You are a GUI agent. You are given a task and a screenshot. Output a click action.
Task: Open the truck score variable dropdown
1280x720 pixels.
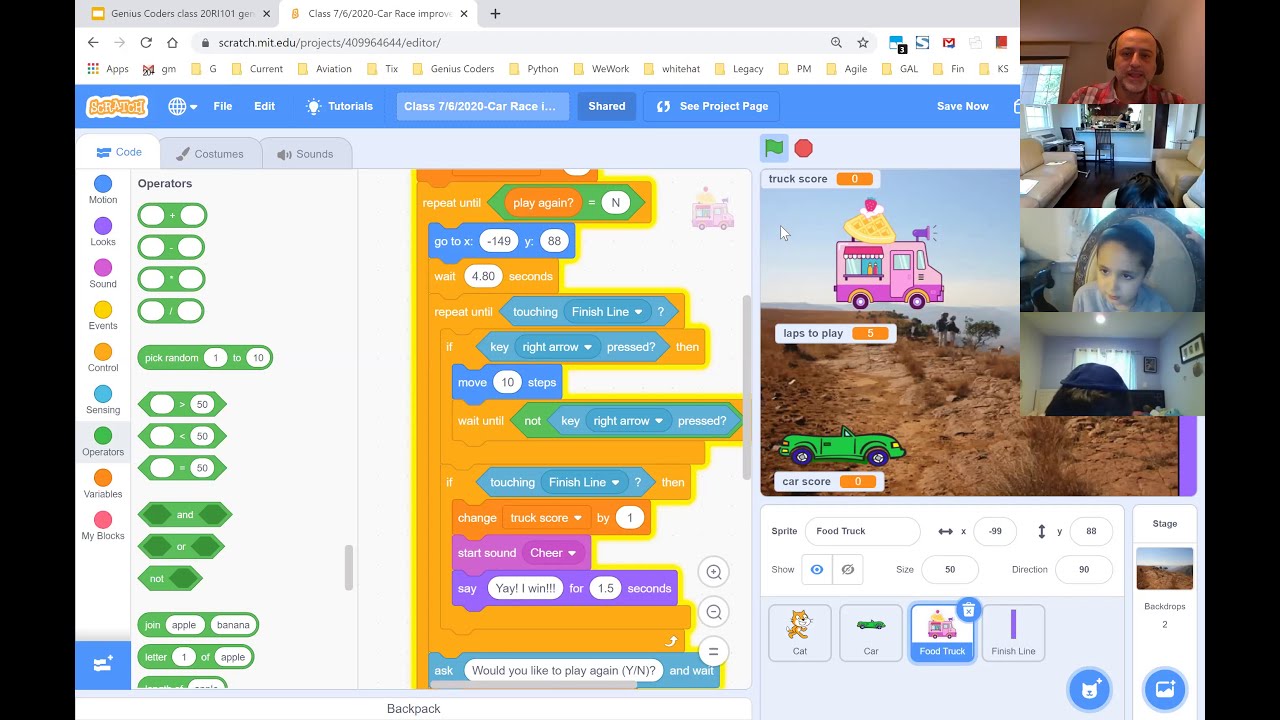click(x=546, y=518)
